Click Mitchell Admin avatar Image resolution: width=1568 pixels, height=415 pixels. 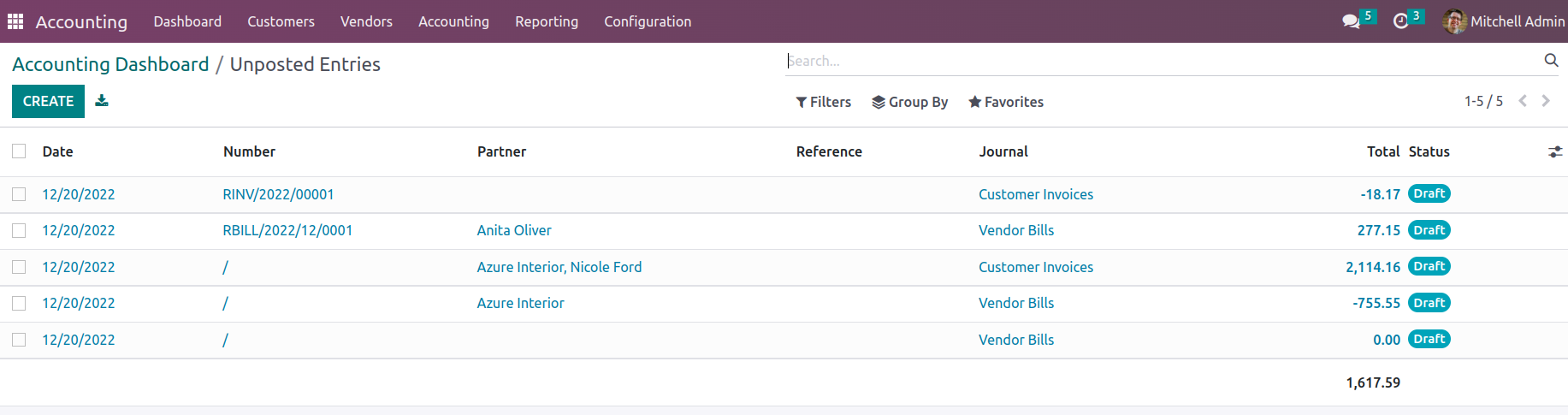(1454, 21)
